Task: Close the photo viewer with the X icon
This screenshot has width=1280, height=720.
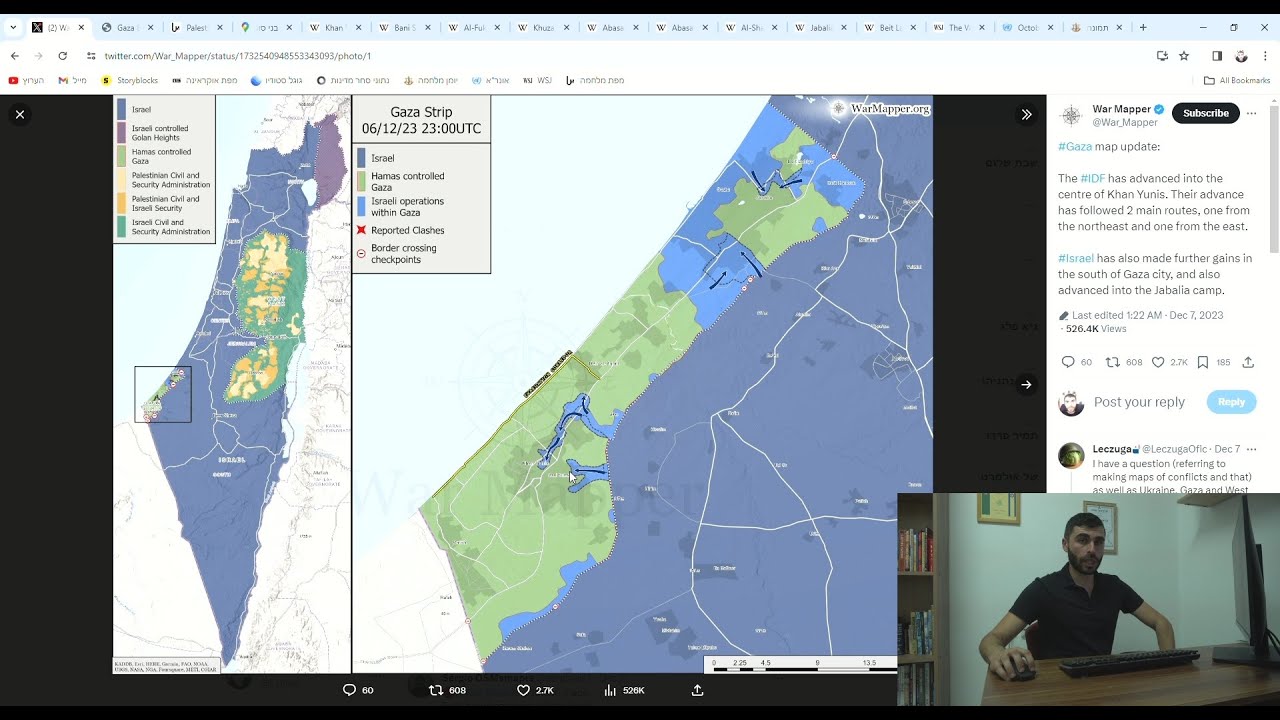Action: pyautogui.click(x=20, y=115)
